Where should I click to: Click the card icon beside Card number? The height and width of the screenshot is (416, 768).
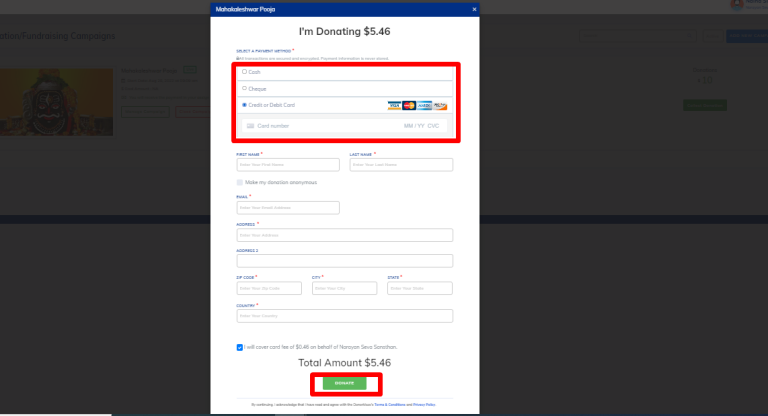point(250,126)
